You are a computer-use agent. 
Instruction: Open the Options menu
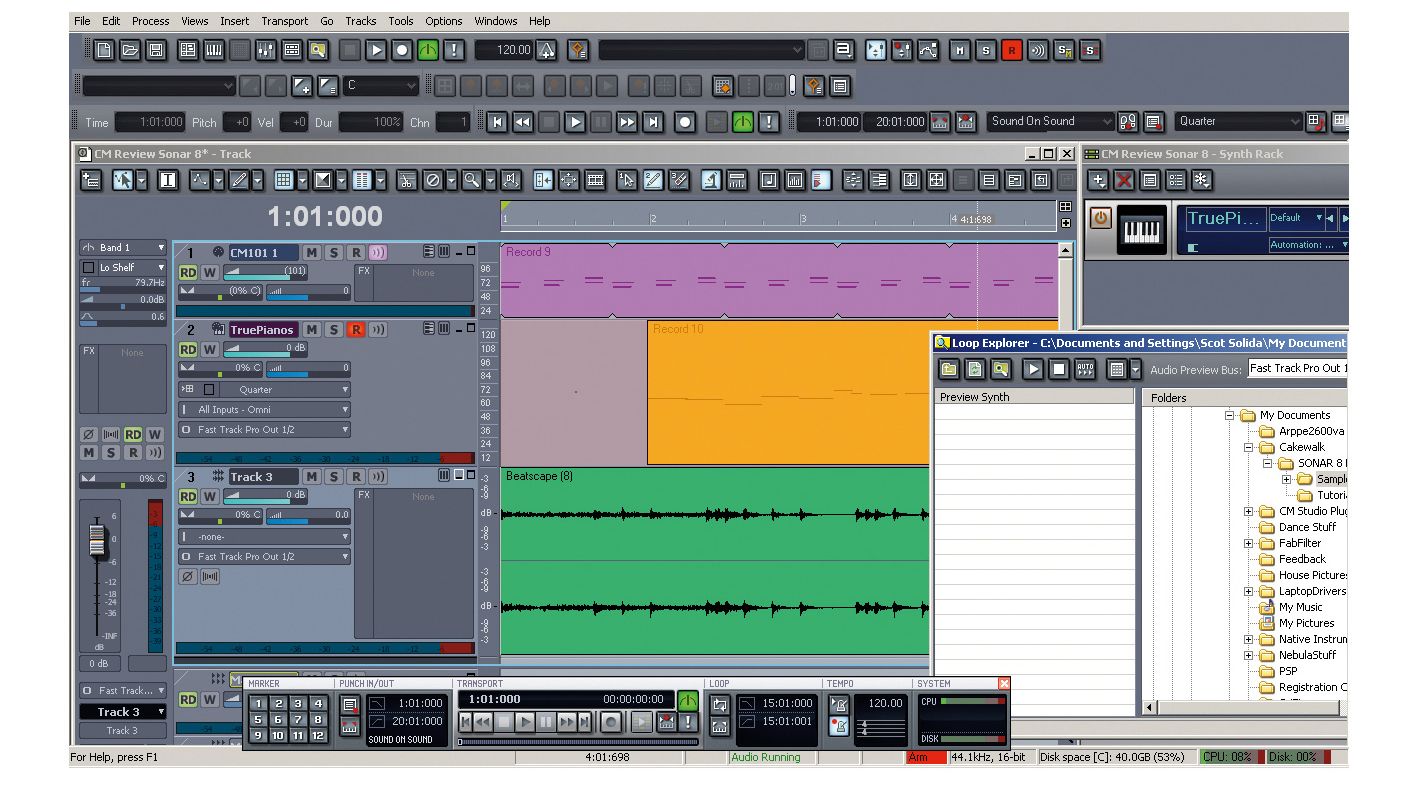click(x=443, y=21)
